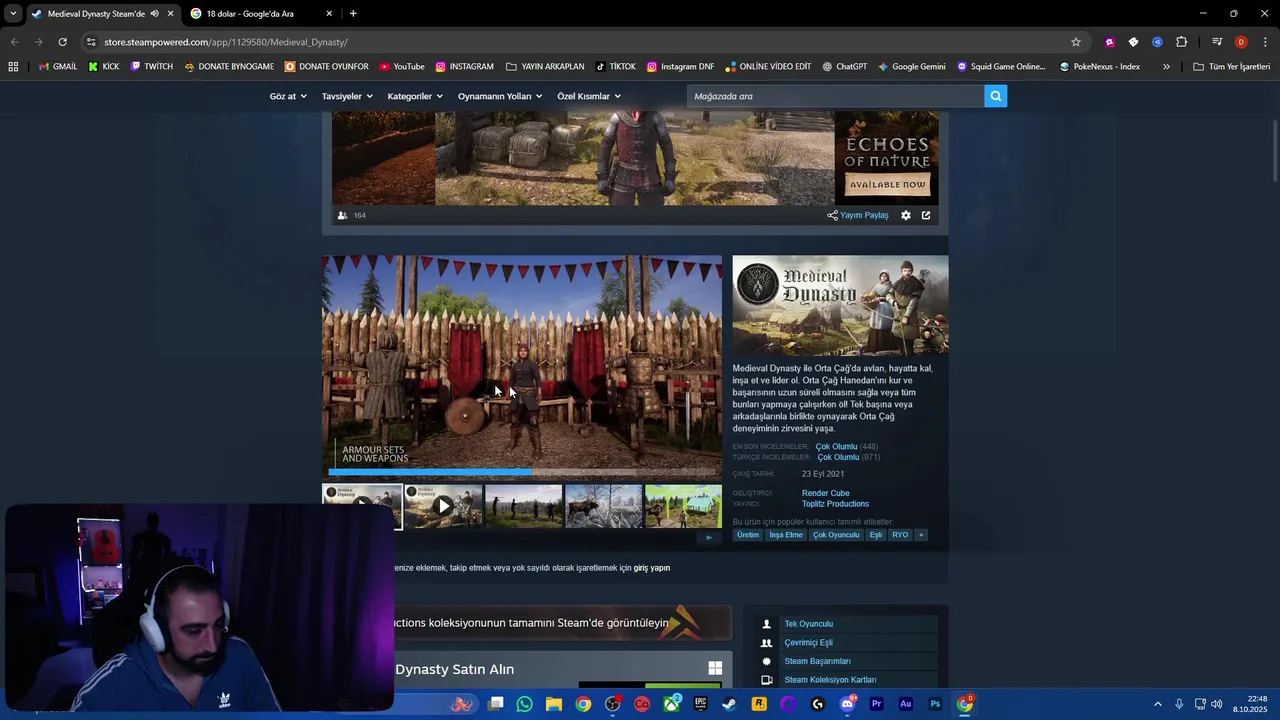Open the tab search dropdown arrow
The height and width of the screenshot is (720, 1280).
pos(13,14)
